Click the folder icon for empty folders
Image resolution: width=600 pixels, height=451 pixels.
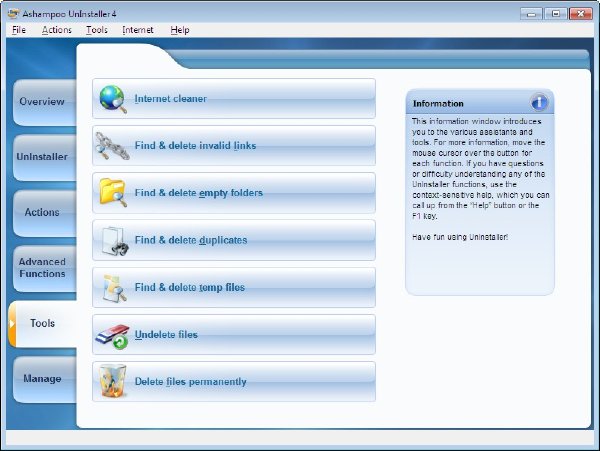(x=113, y=193)
